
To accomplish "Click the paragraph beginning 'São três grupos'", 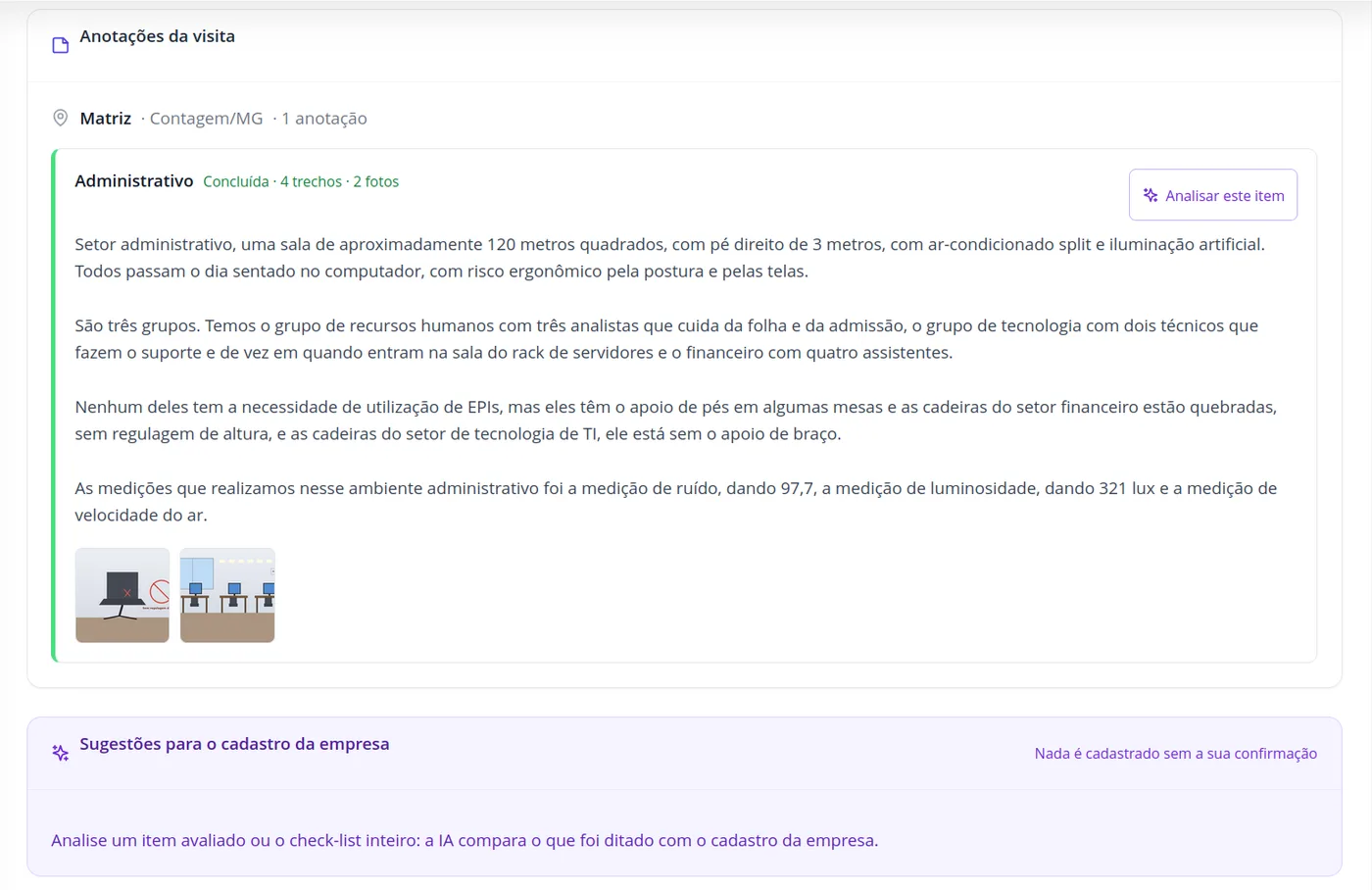I will coord(666,339).
